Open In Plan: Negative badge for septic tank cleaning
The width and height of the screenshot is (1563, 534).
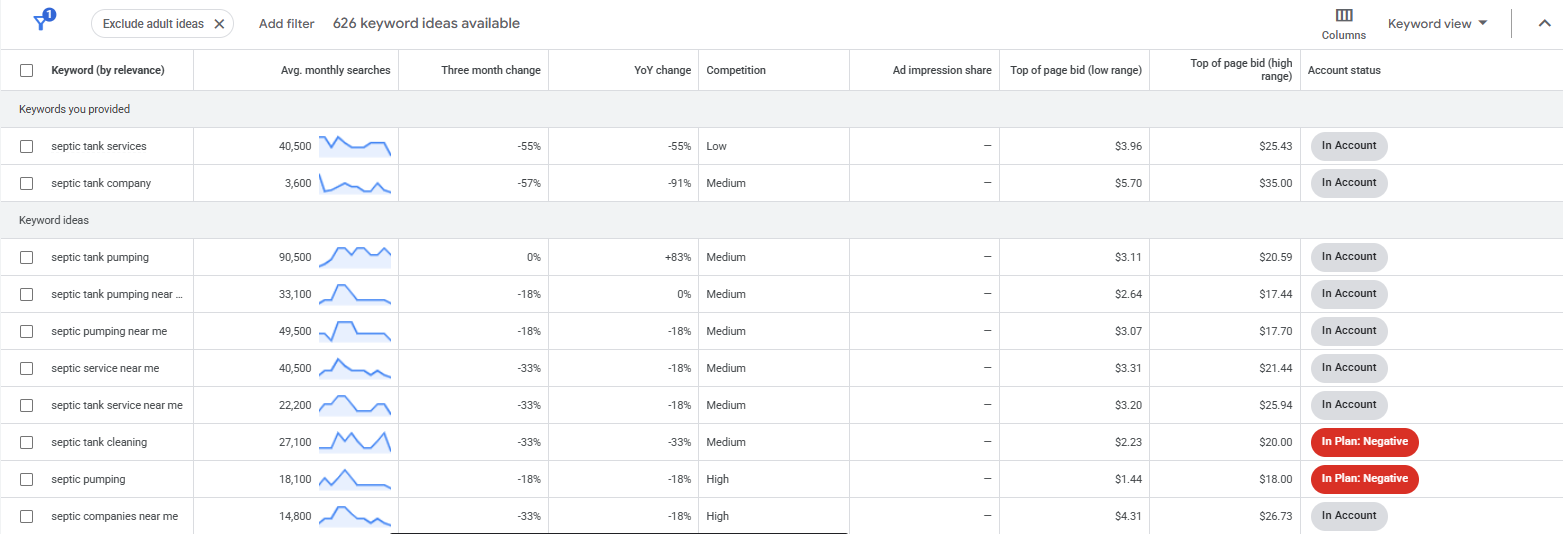(x=1364, y=442)
